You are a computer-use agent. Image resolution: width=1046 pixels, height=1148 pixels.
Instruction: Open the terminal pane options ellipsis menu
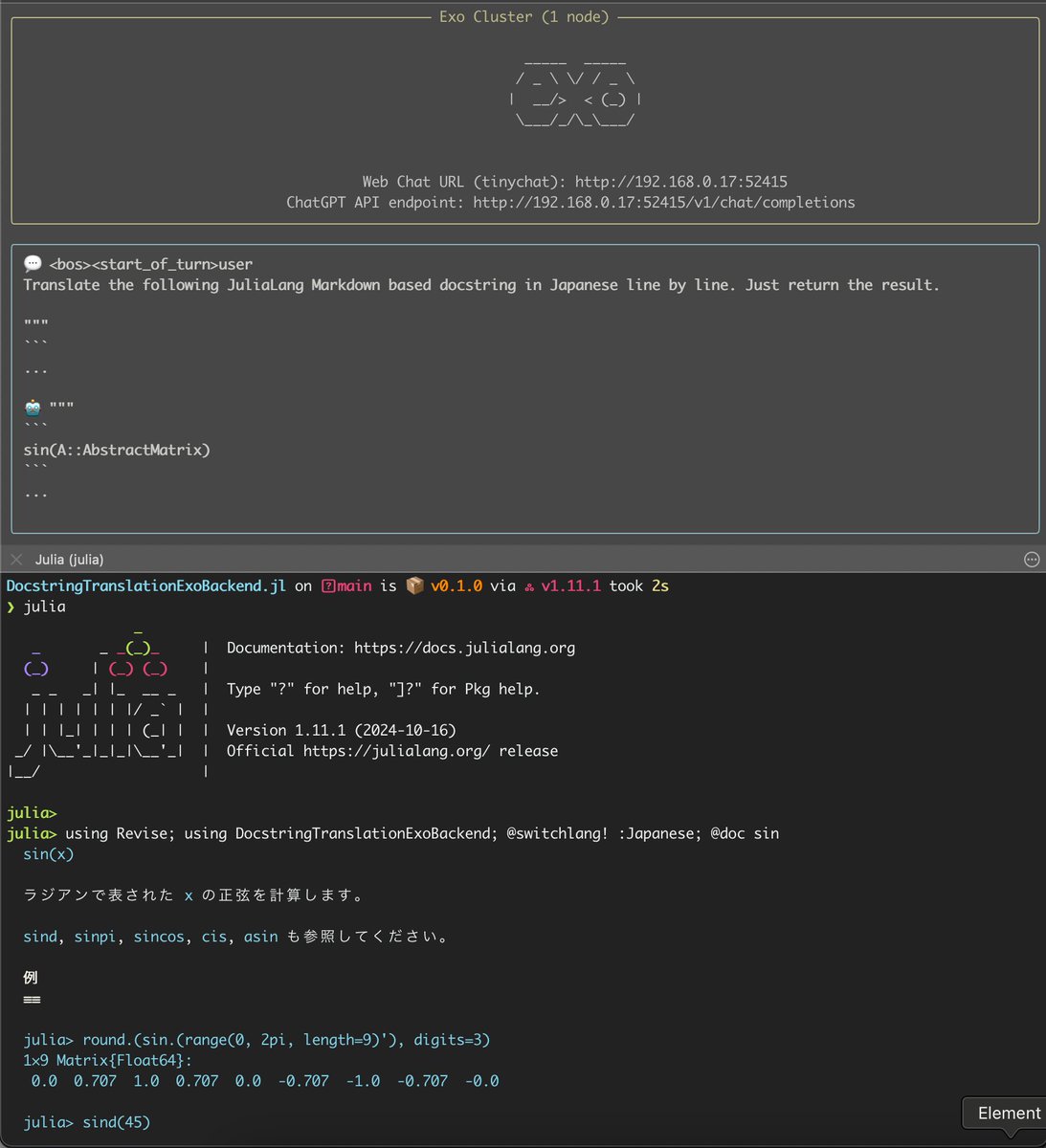click(1032, 560)
